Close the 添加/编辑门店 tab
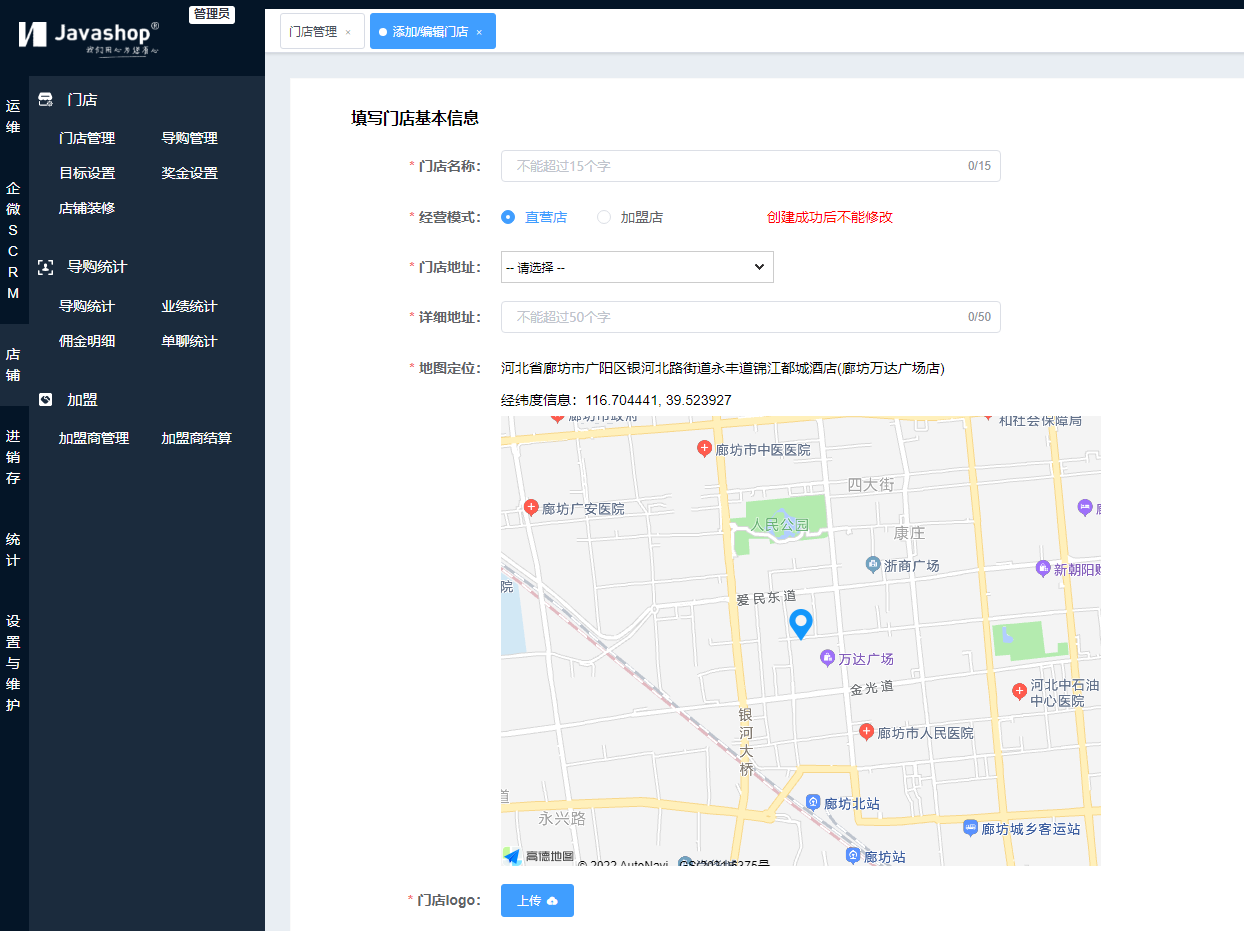The height and width of the screenshot is (931, 1244). tap(479, 32)
